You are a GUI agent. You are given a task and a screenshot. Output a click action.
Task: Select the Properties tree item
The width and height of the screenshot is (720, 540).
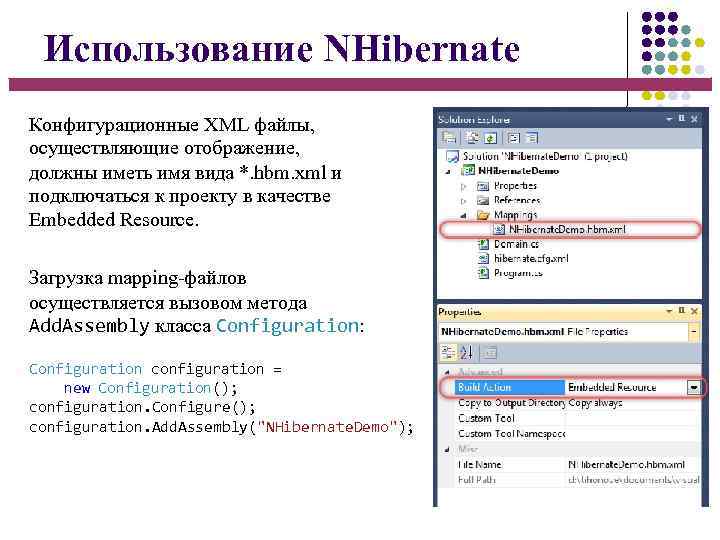pos(515,186)
